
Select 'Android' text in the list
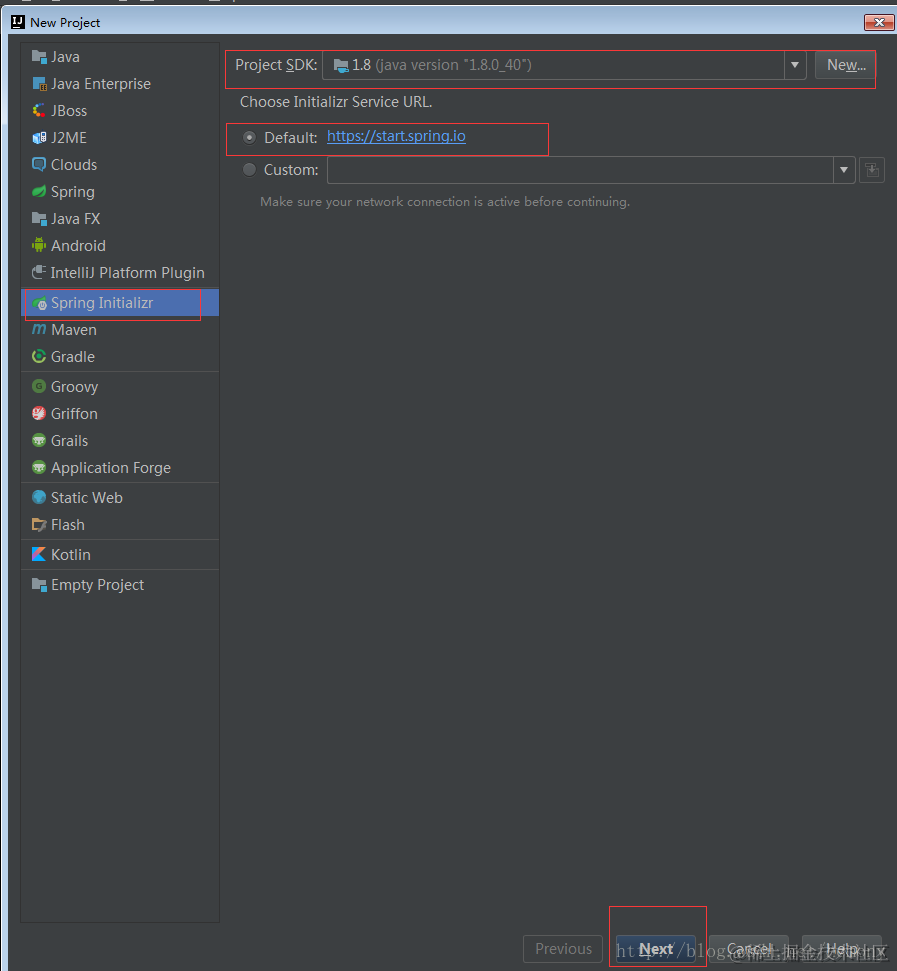(x=78, y=246)
